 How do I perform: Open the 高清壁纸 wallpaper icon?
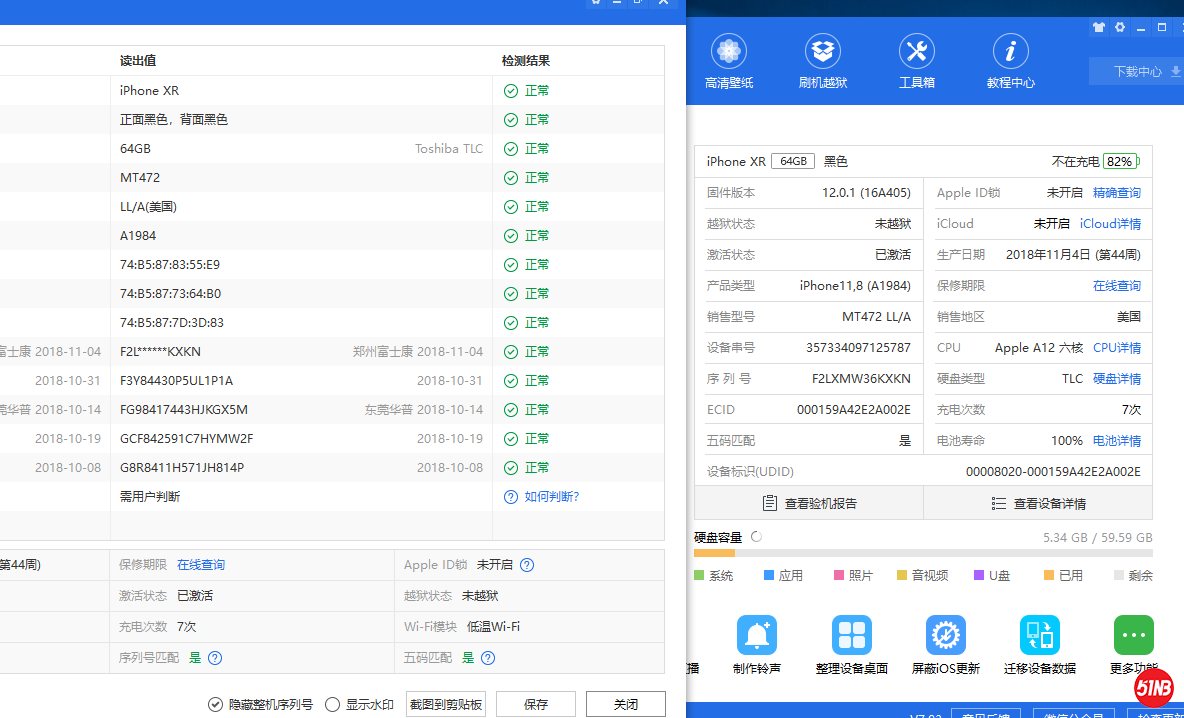(729, 52)
